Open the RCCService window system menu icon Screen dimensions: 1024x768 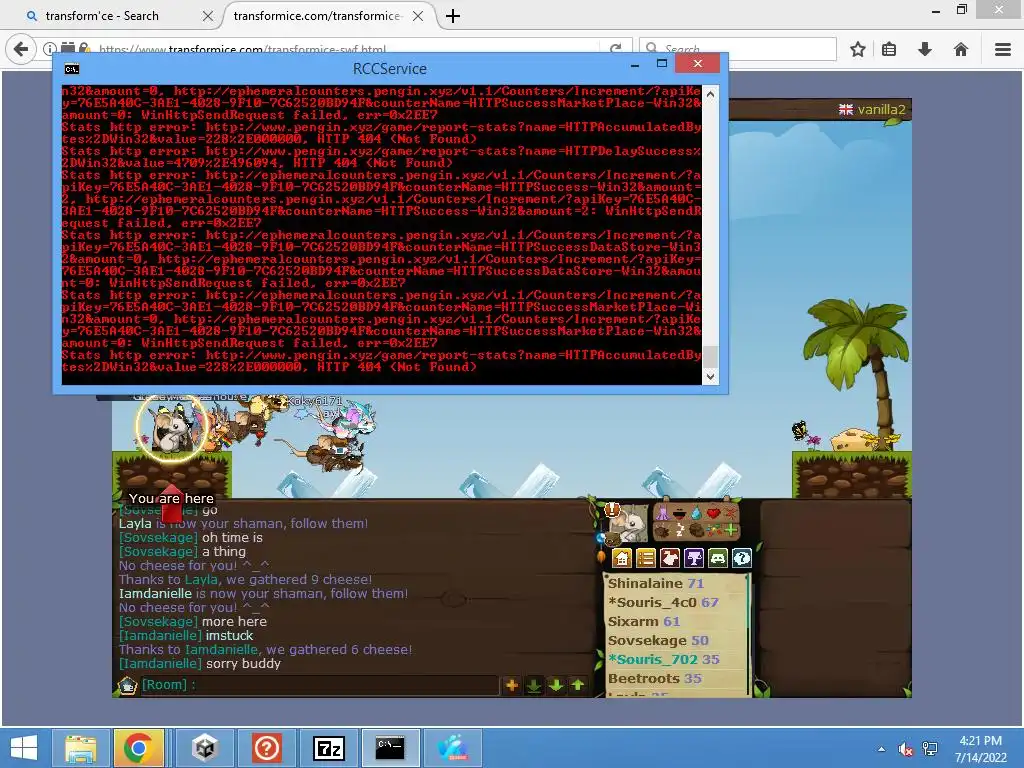point(72,69)
